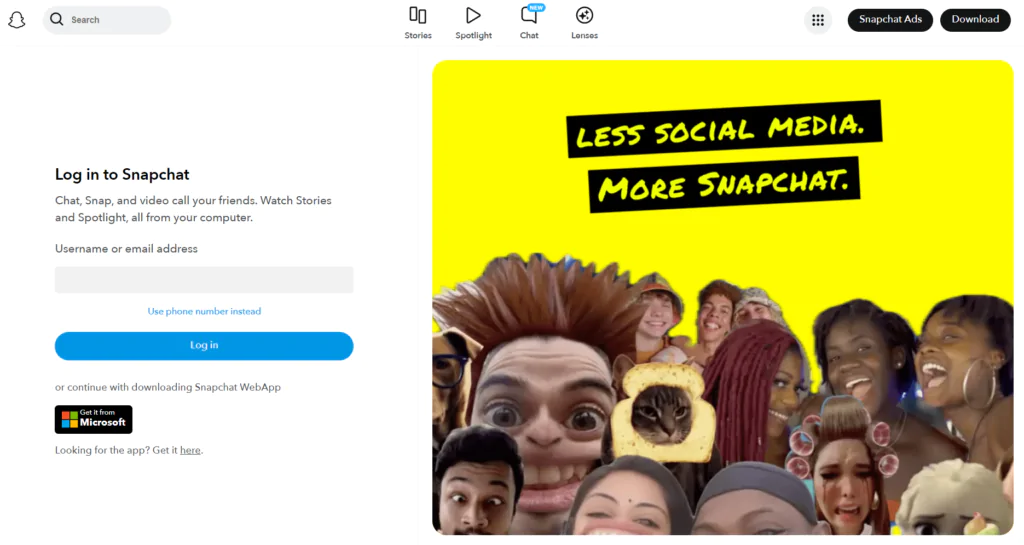Click Use phone number instead link
This screenshot has width=1024, height=545.
tap(204, 311)
